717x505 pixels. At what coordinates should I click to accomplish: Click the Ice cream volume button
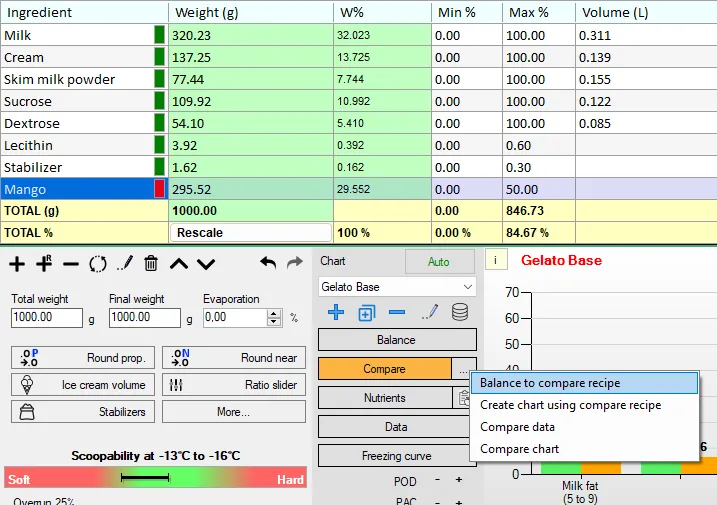pyautogui.click(x=83, y=385)
